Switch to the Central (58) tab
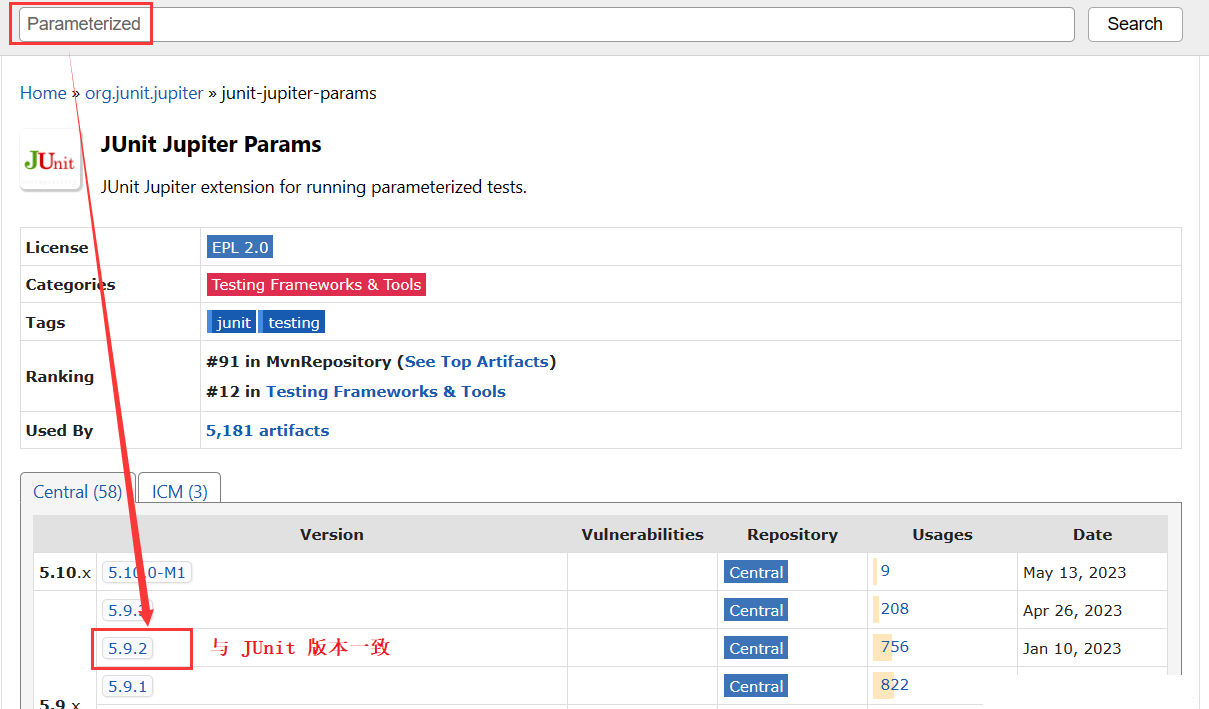Image resolution: width=1209 pixels, height=709 pixels. tap(77, 492)
